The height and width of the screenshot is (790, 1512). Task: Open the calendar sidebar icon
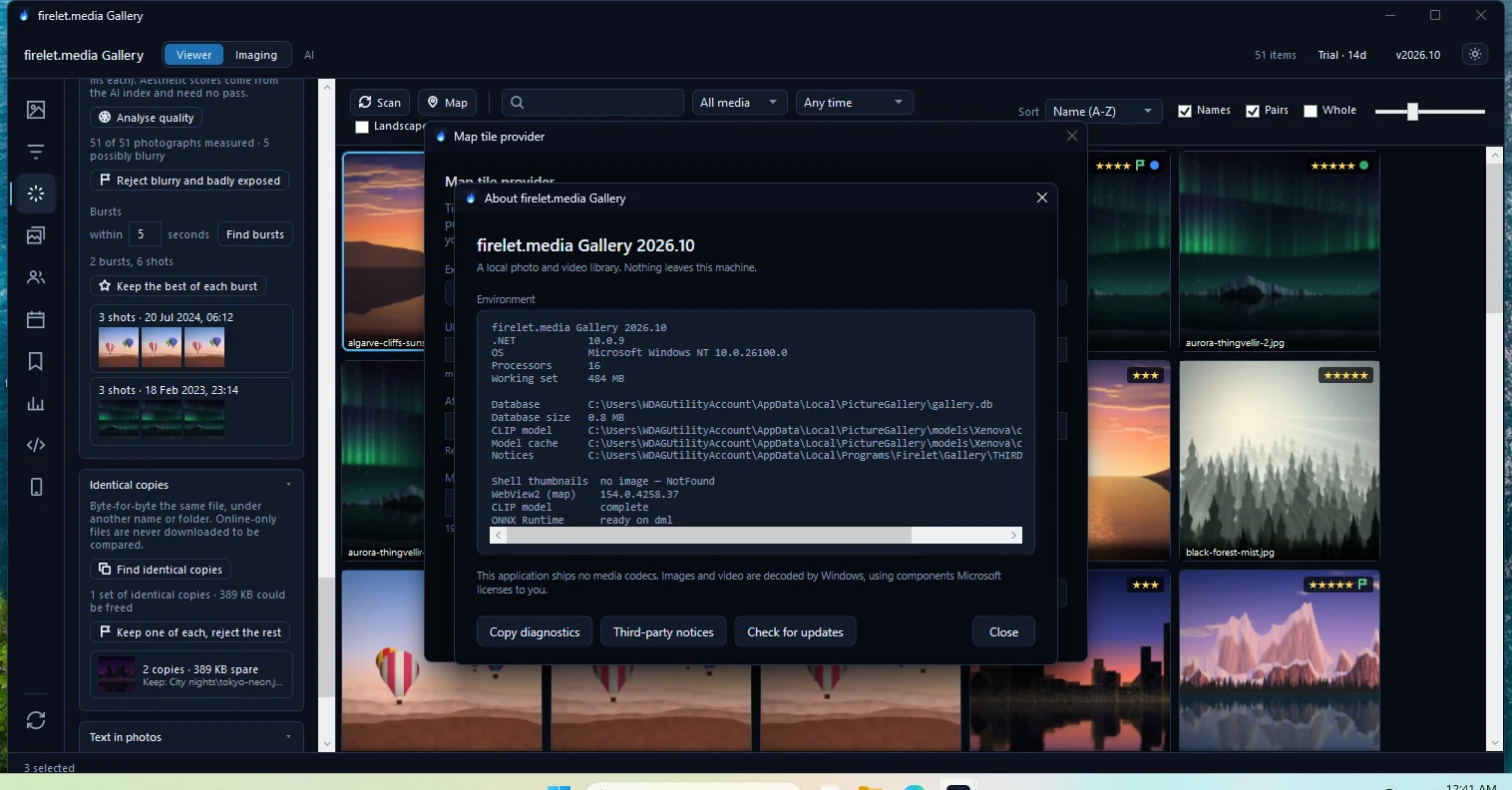coord(36,319)
